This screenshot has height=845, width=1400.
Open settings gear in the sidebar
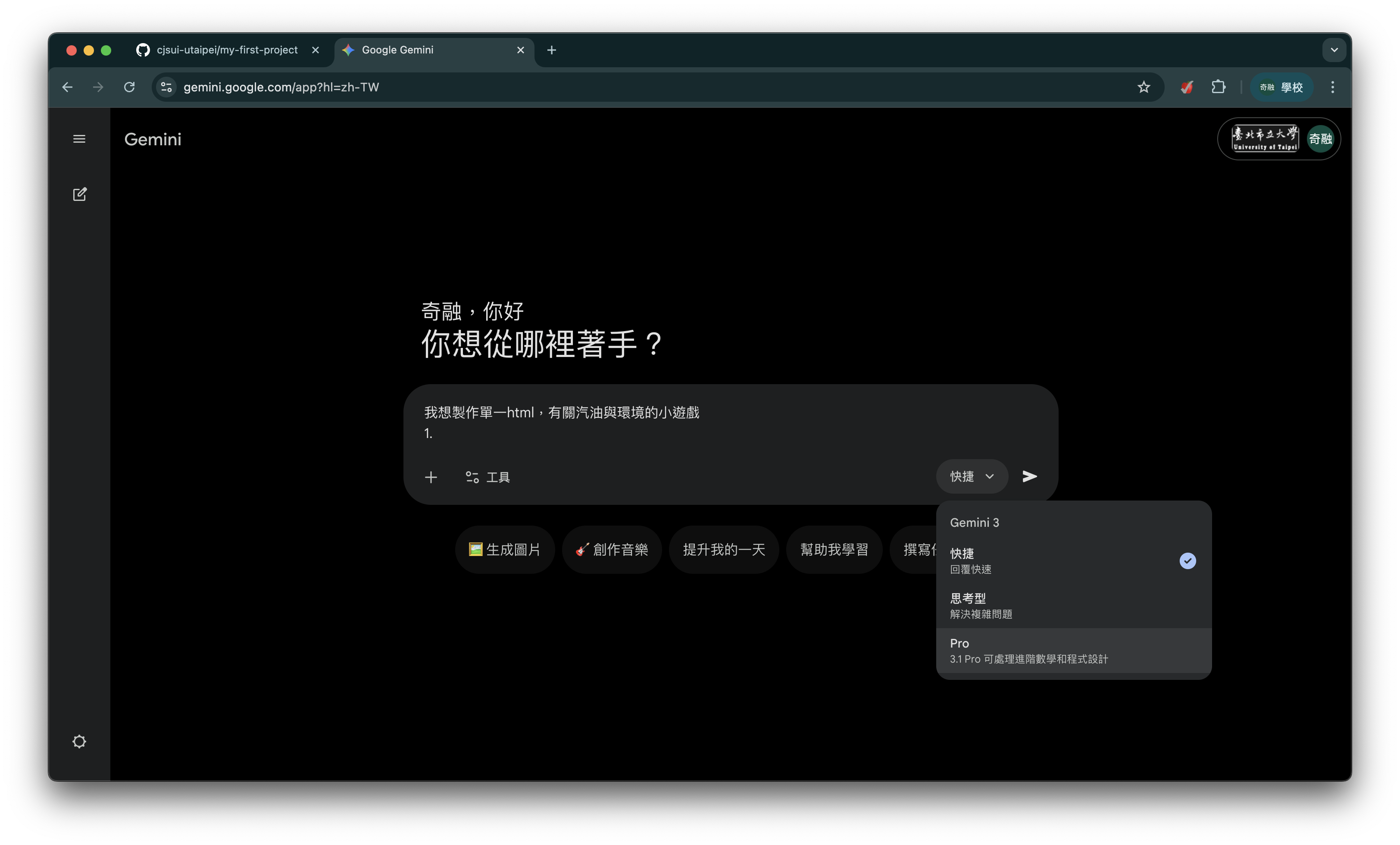pos(79,742)
